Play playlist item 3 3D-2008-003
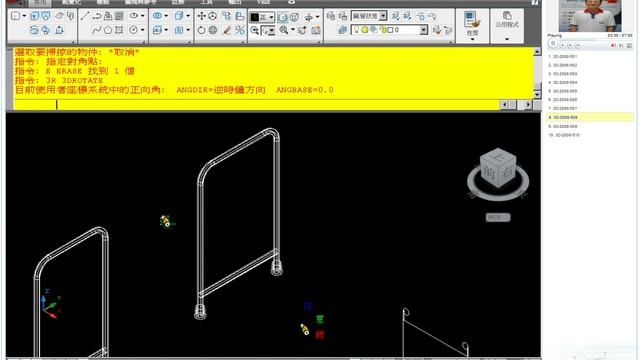The height and width of the screenshot is (360, 640). [x=563, y=74]
